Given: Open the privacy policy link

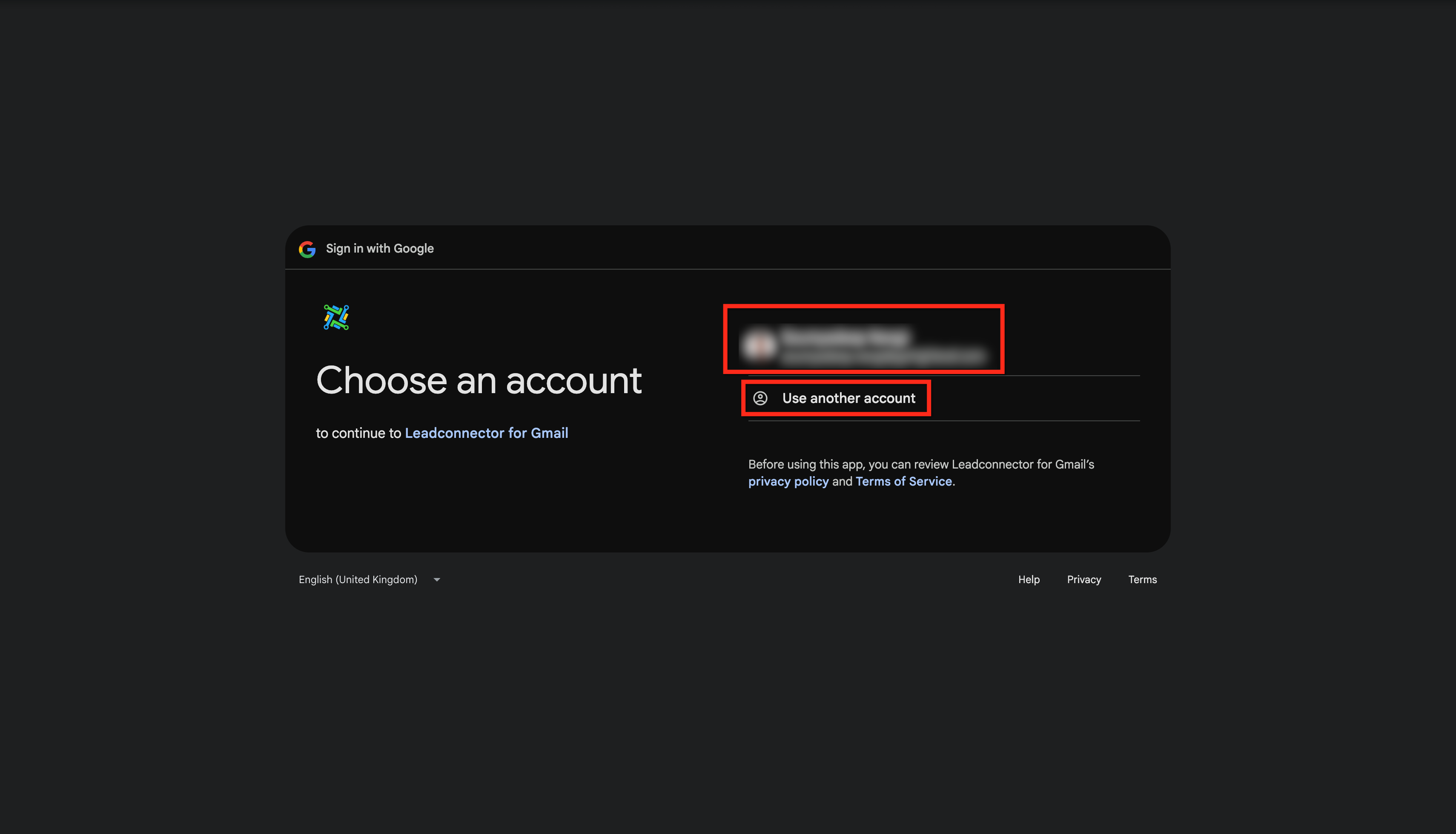Looking at the screenshot, I should coord(788,482).
